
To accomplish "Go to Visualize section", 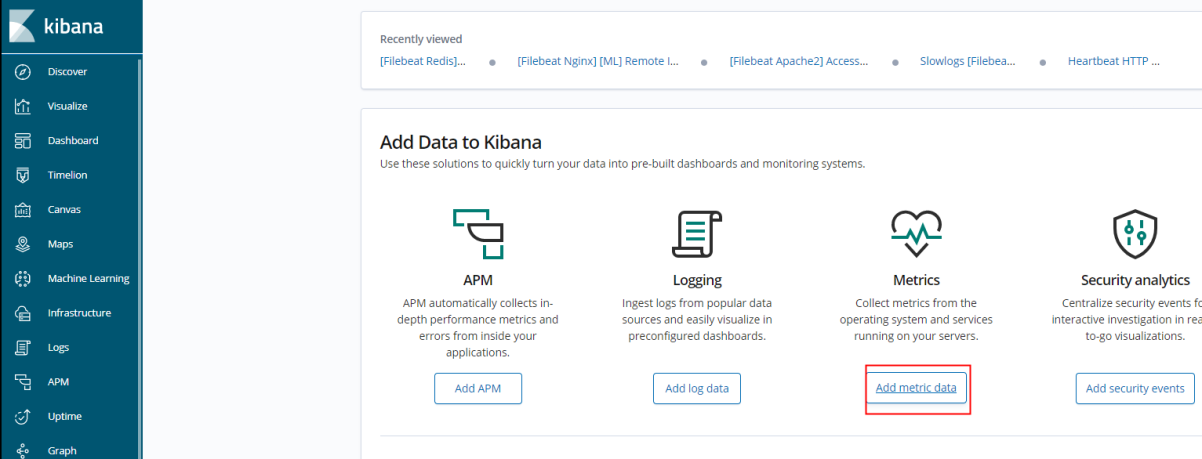I will 67,106.
